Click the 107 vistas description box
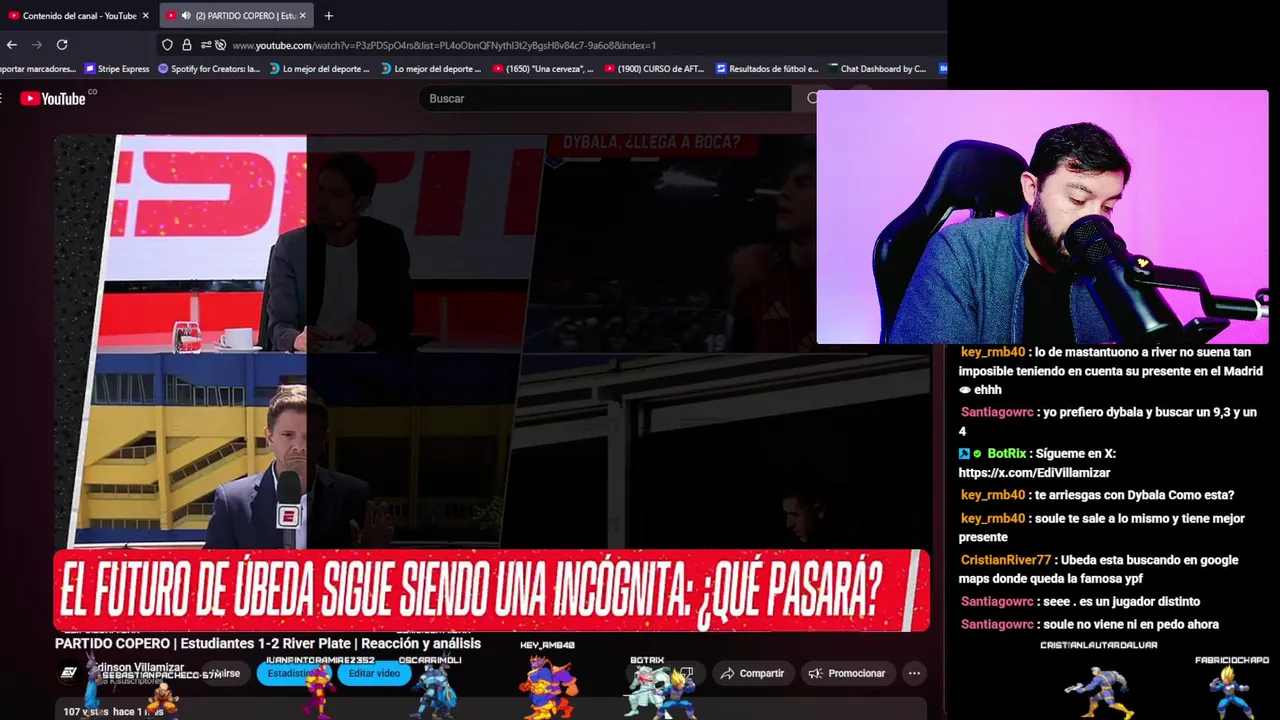Image resolution: width=1280 pixels, height=720 pixels. click(x=490, y=709)
